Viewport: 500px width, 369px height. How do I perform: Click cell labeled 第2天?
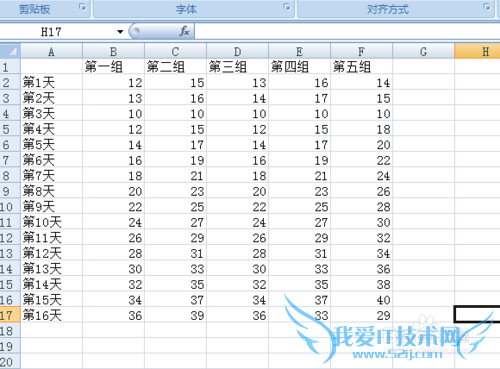click(51, 98)
